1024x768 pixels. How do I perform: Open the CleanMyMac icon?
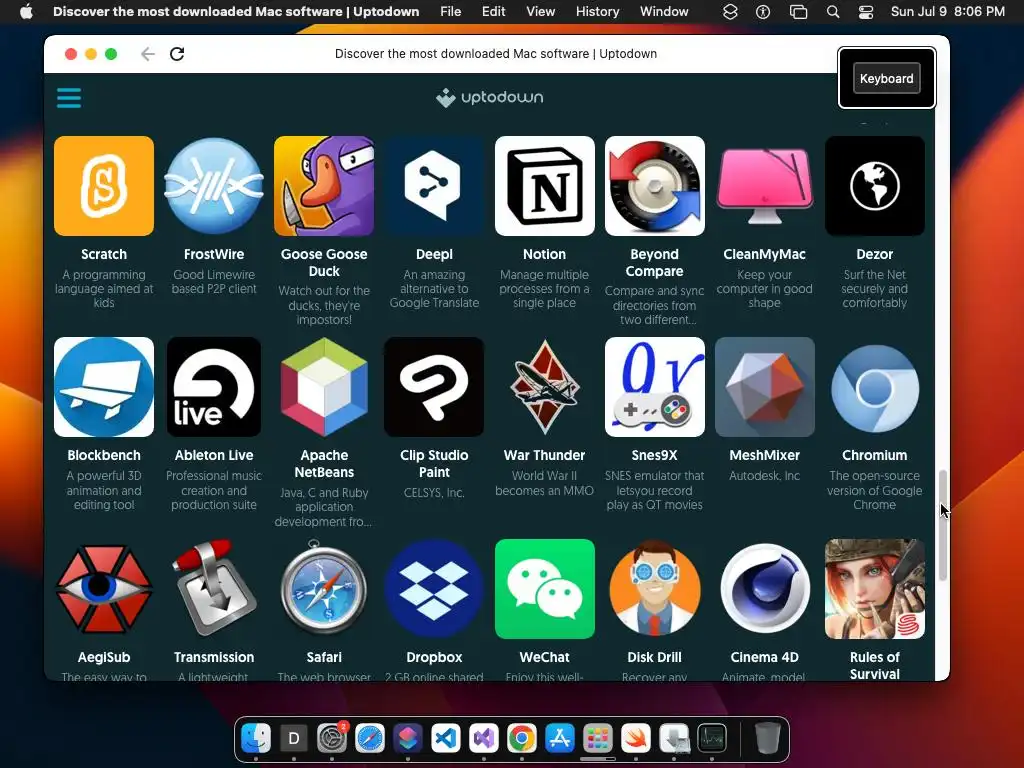(x=765, y=186)
